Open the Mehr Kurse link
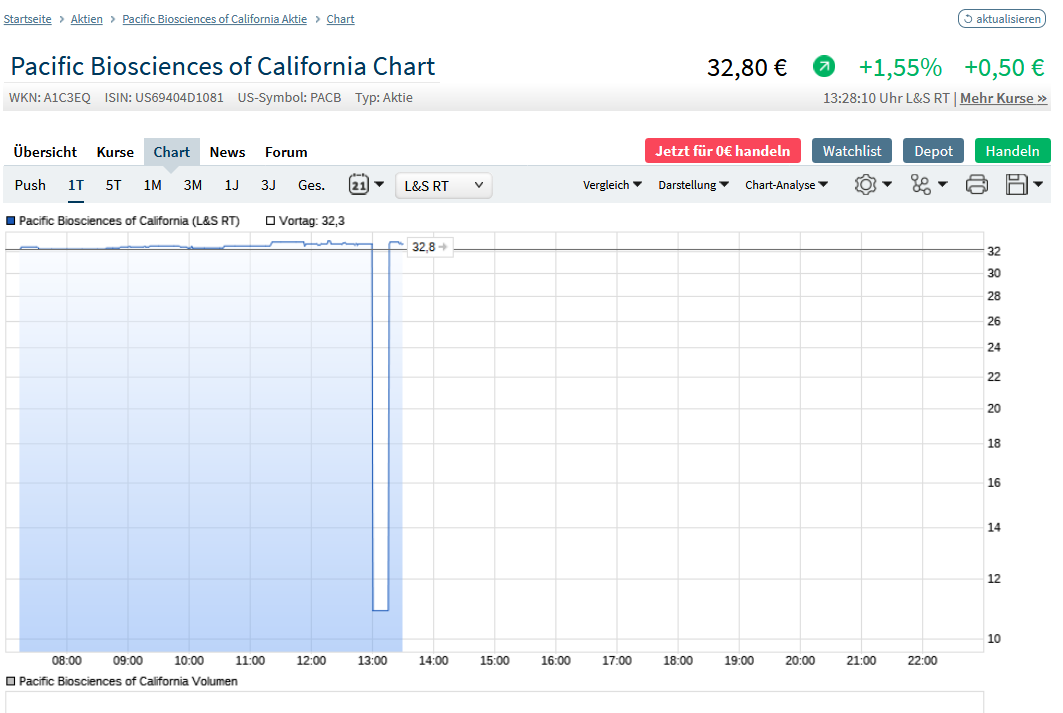 (x=1003, y=98)
